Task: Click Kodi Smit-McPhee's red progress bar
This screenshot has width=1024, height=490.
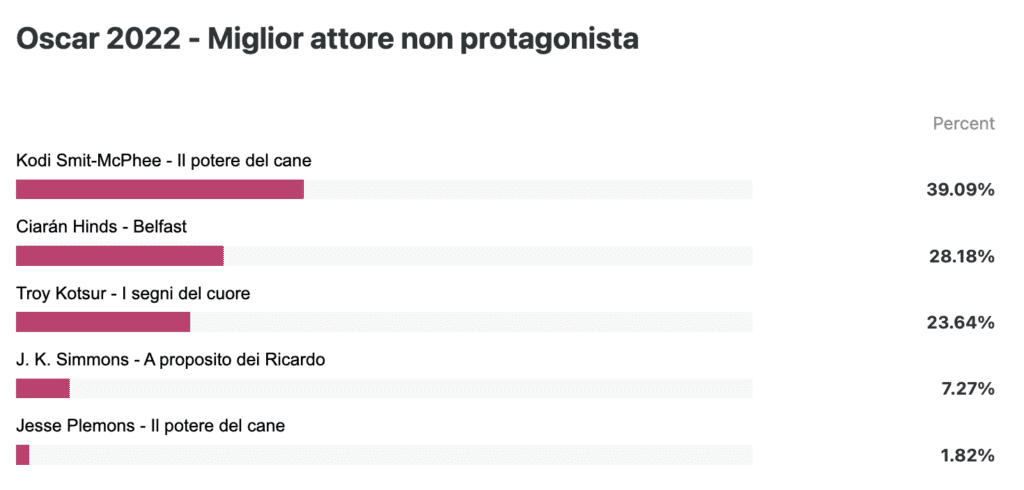Action: [x=160, y=189]
